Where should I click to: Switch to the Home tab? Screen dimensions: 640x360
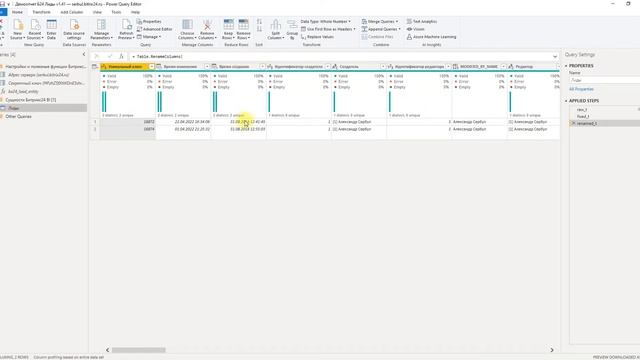[x=17, y=12]
